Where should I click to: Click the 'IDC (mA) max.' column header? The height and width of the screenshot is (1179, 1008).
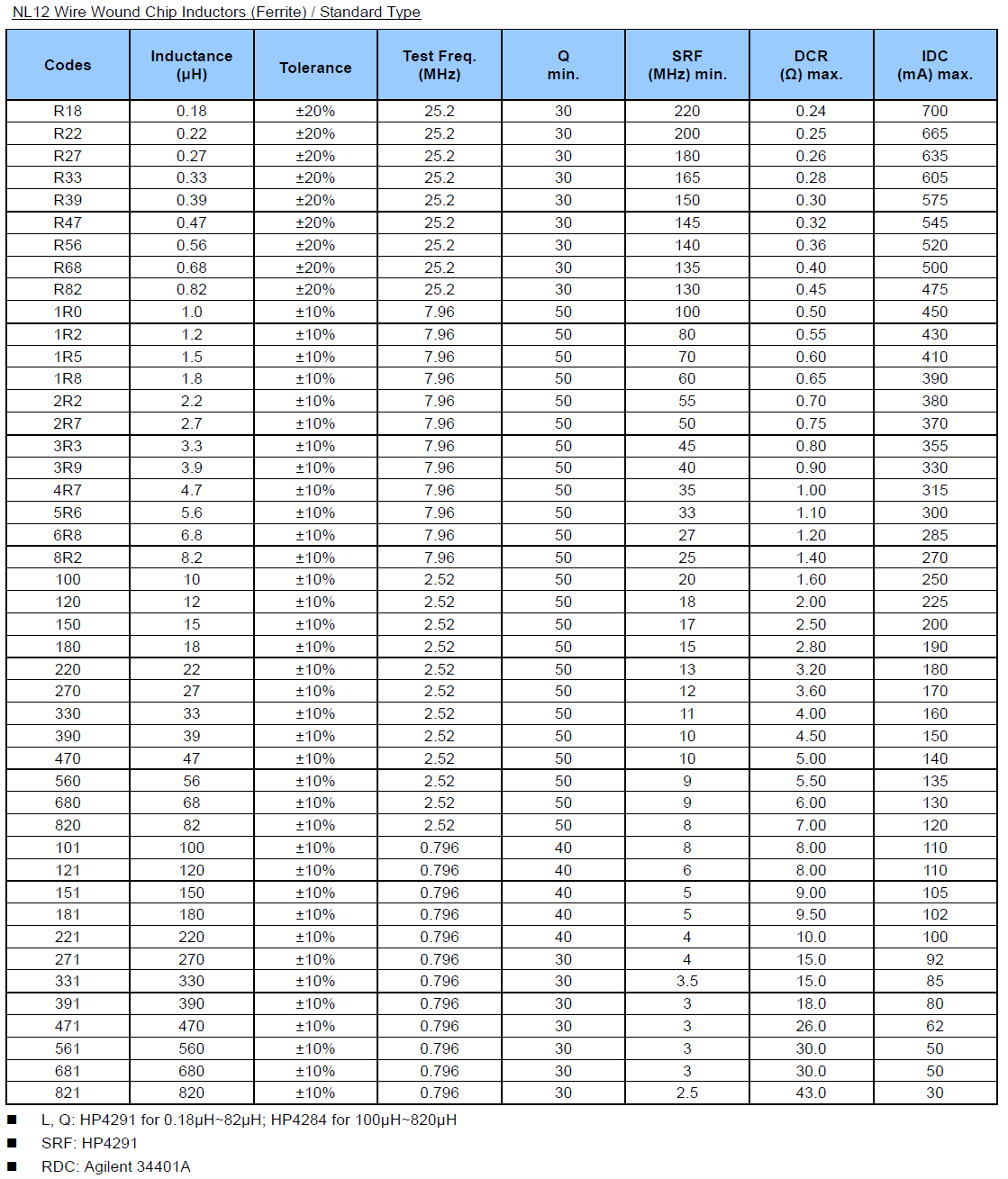point(935,65)
